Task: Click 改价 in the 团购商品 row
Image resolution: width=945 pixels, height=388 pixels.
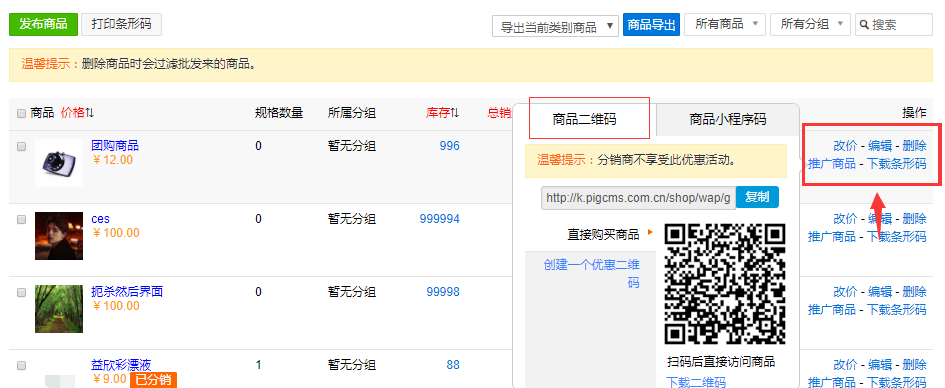Action: coord(845,146)
